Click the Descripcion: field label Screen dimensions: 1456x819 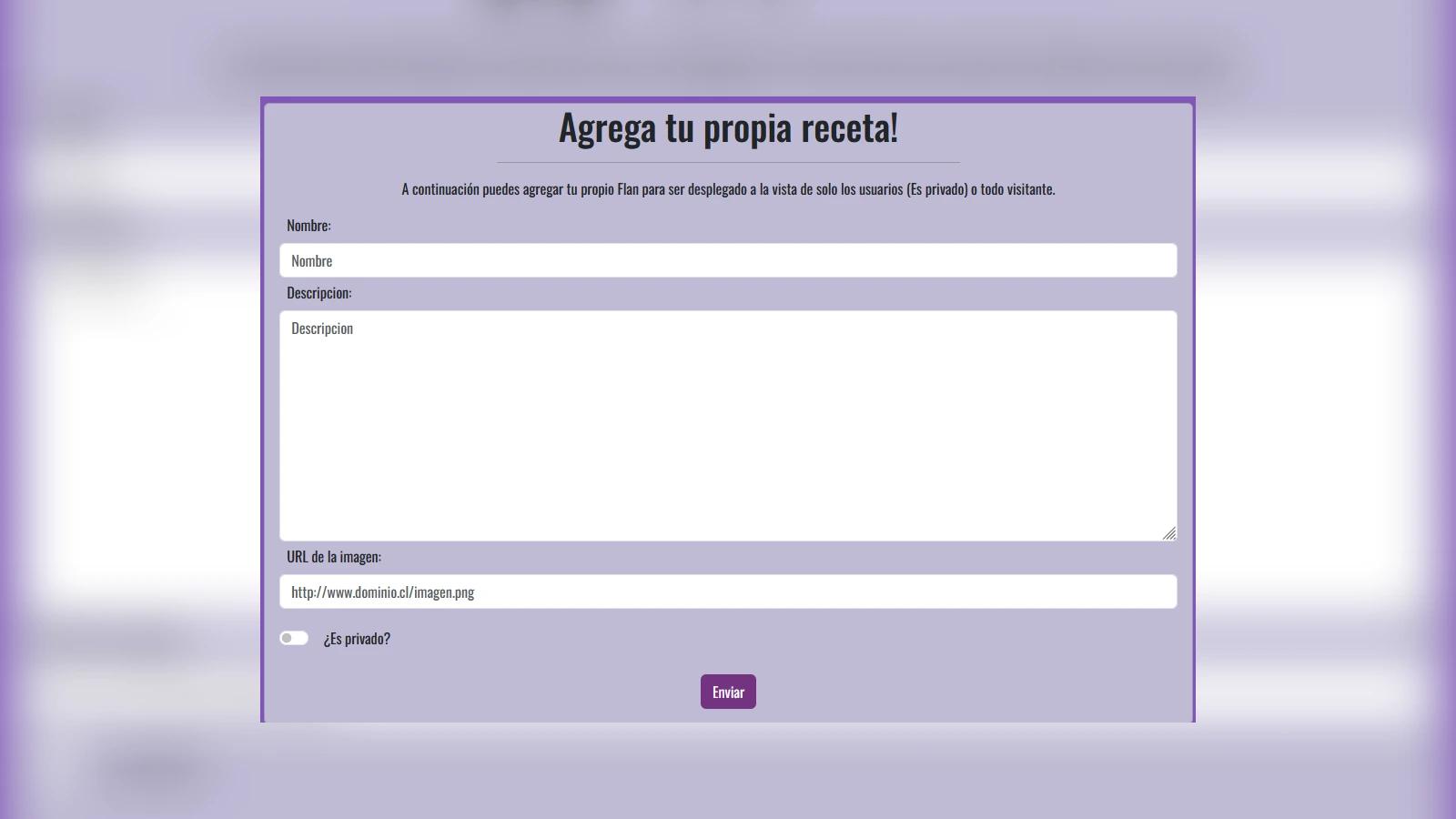tap(318, 292)
